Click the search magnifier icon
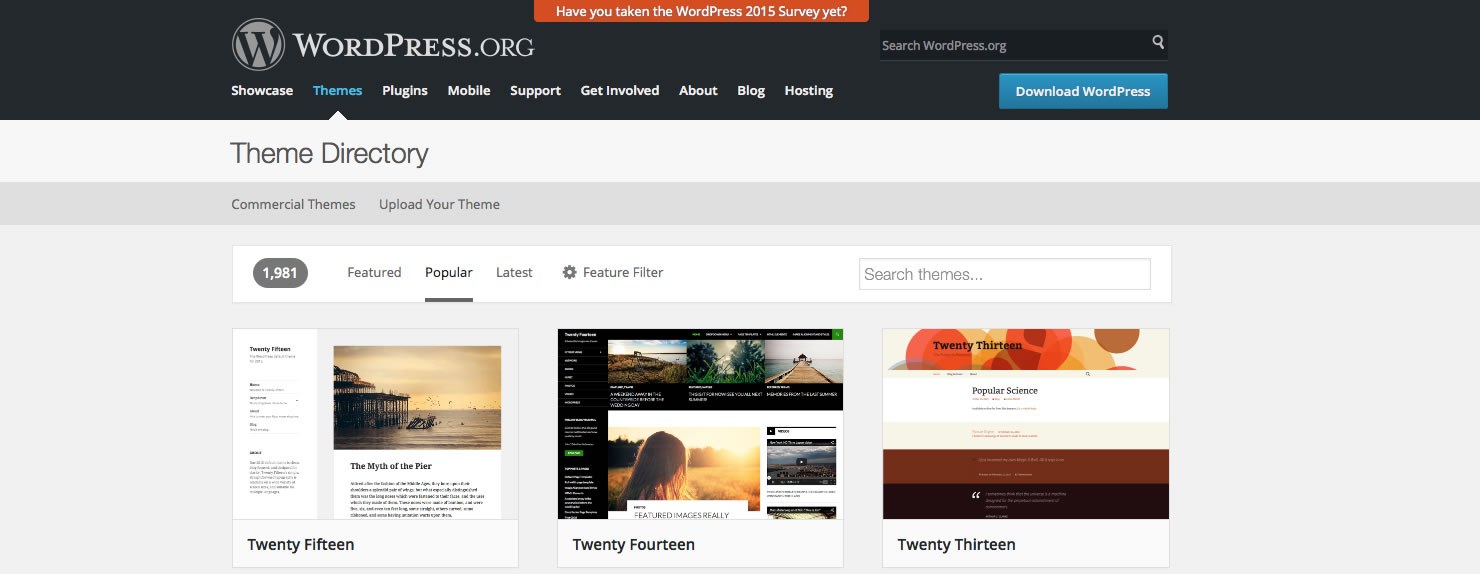Viewport: 1480px width, 574px height. (x=1158, y=42)
